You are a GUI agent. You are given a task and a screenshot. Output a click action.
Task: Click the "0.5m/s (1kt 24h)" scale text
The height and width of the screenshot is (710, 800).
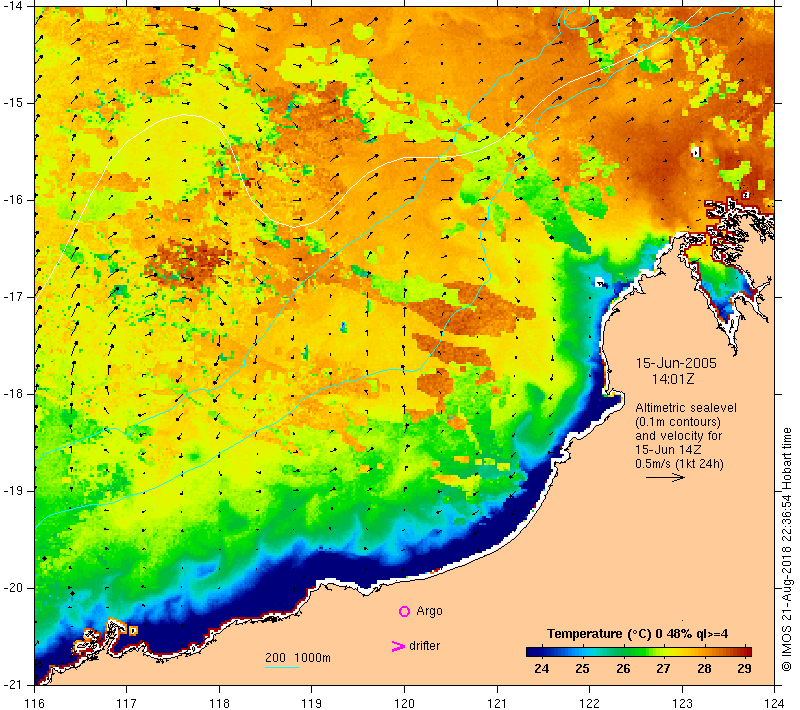[x=679, y=464]
